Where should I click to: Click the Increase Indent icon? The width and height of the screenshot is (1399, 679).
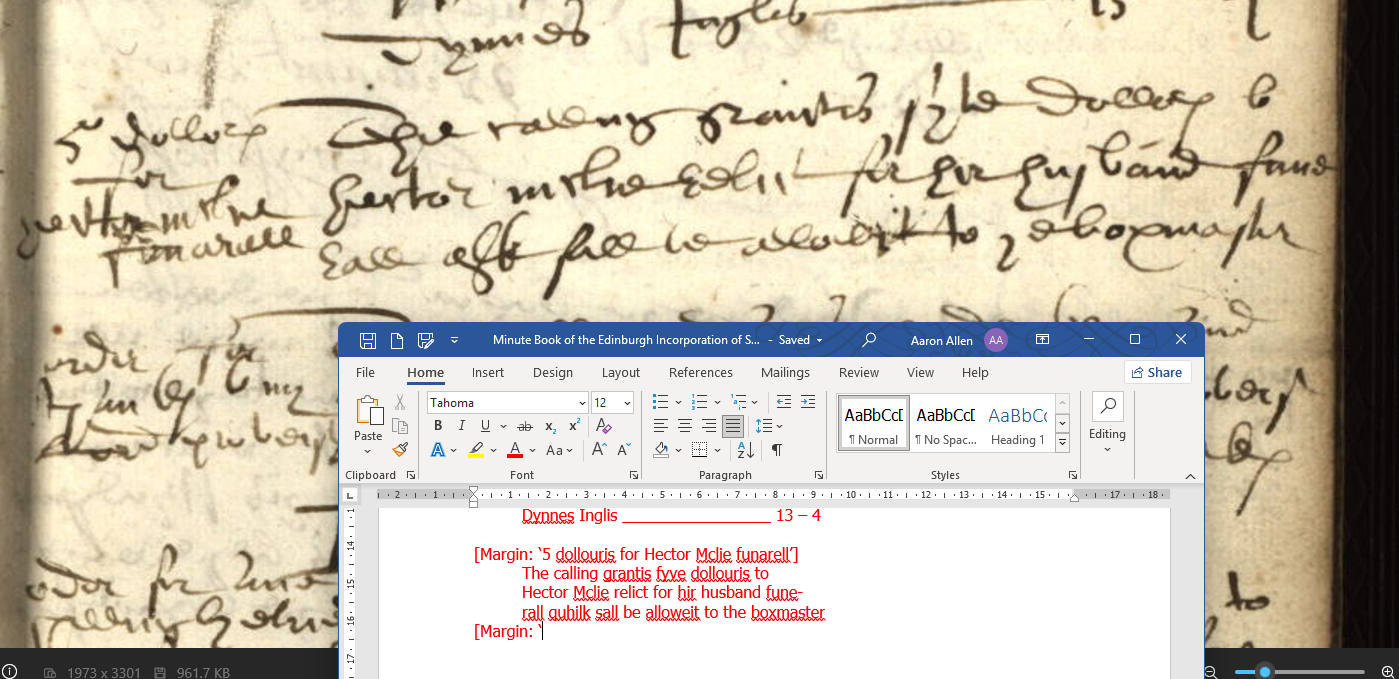click(807, 402)
